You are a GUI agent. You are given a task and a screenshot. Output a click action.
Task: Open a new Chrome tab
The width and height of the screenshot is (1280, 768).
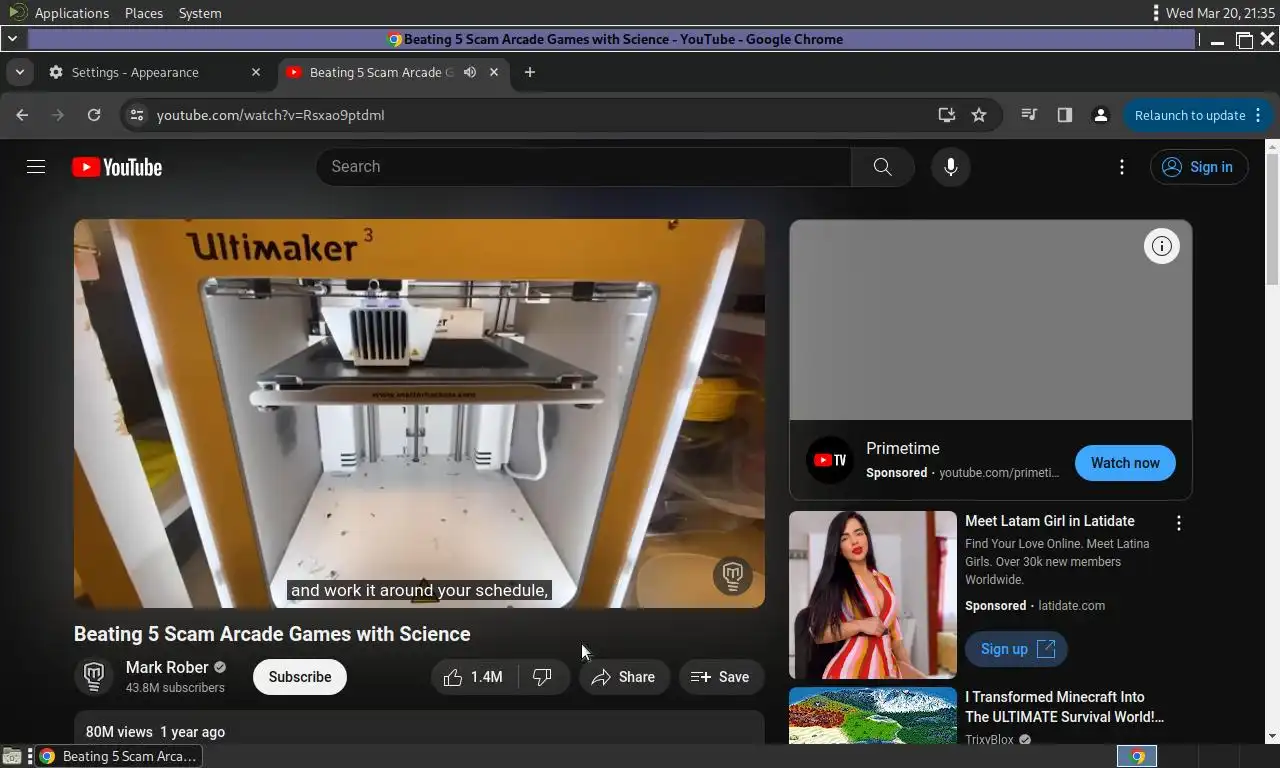pyautogui.click(x=530, y=72)
